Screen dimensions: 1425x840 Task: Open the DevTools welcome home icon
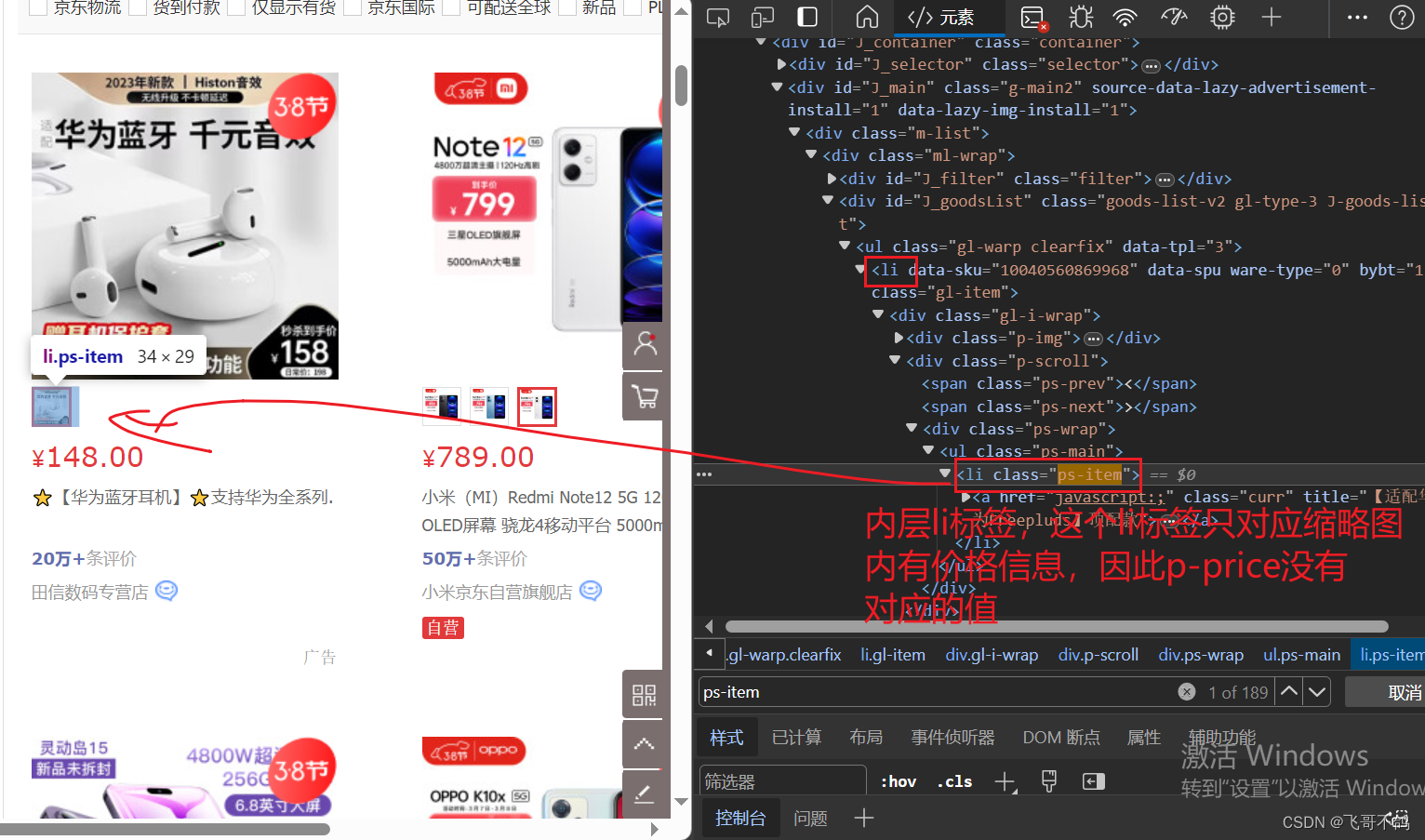pos(867,17)
